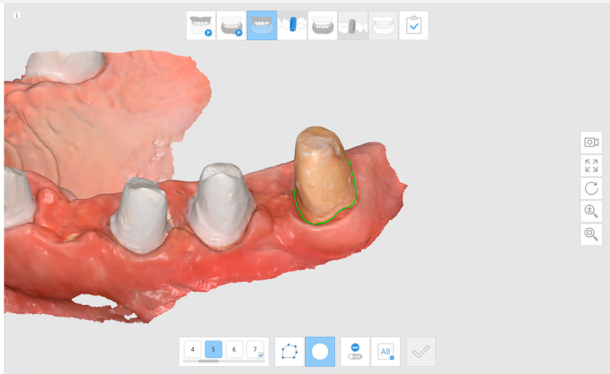The image size is (610, 374).
Task: Click the upper magnifier zoom icon
Action: [x=591, y=211]
